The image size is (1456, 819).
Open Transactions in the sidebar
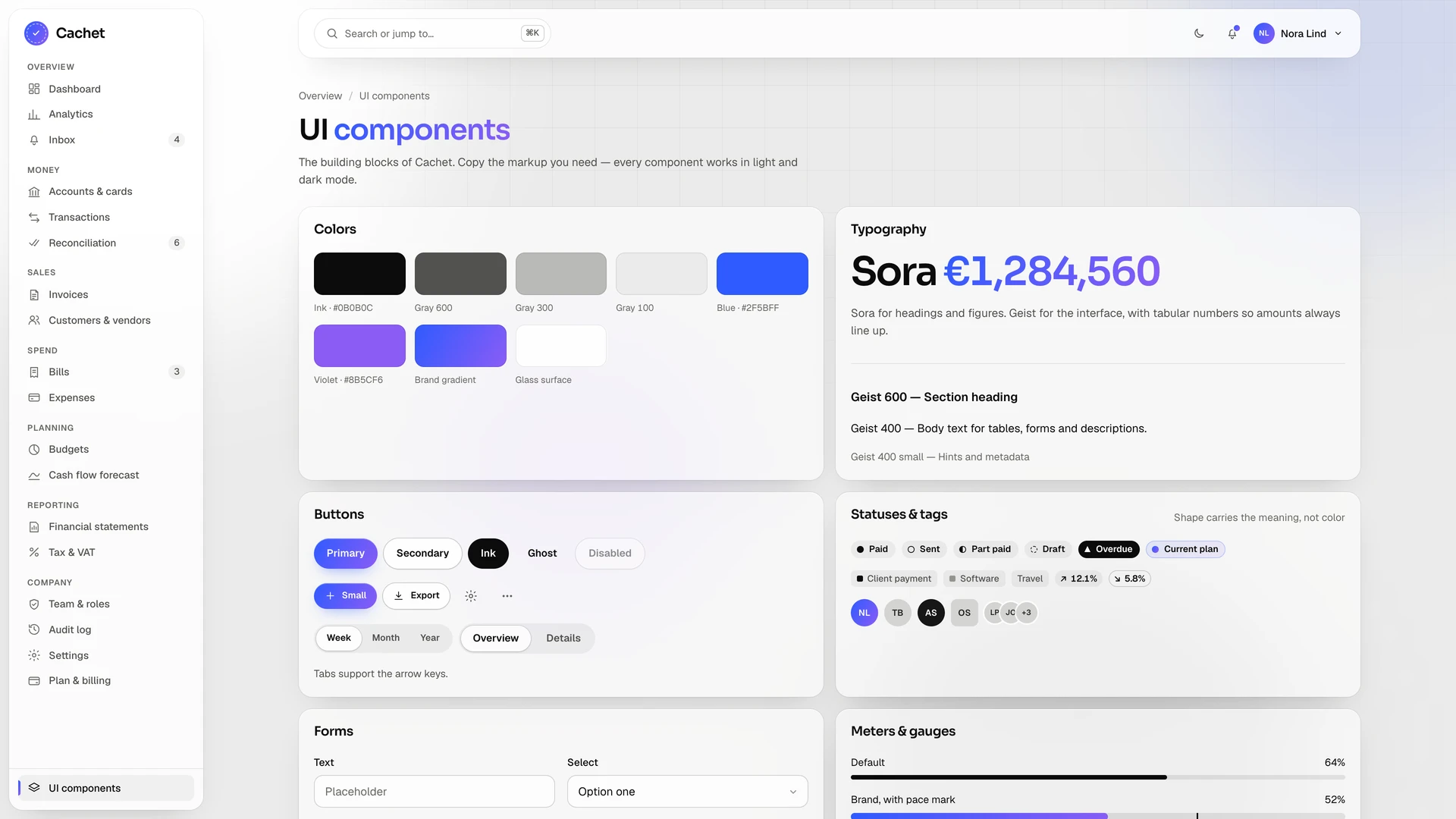coord(106,218)
